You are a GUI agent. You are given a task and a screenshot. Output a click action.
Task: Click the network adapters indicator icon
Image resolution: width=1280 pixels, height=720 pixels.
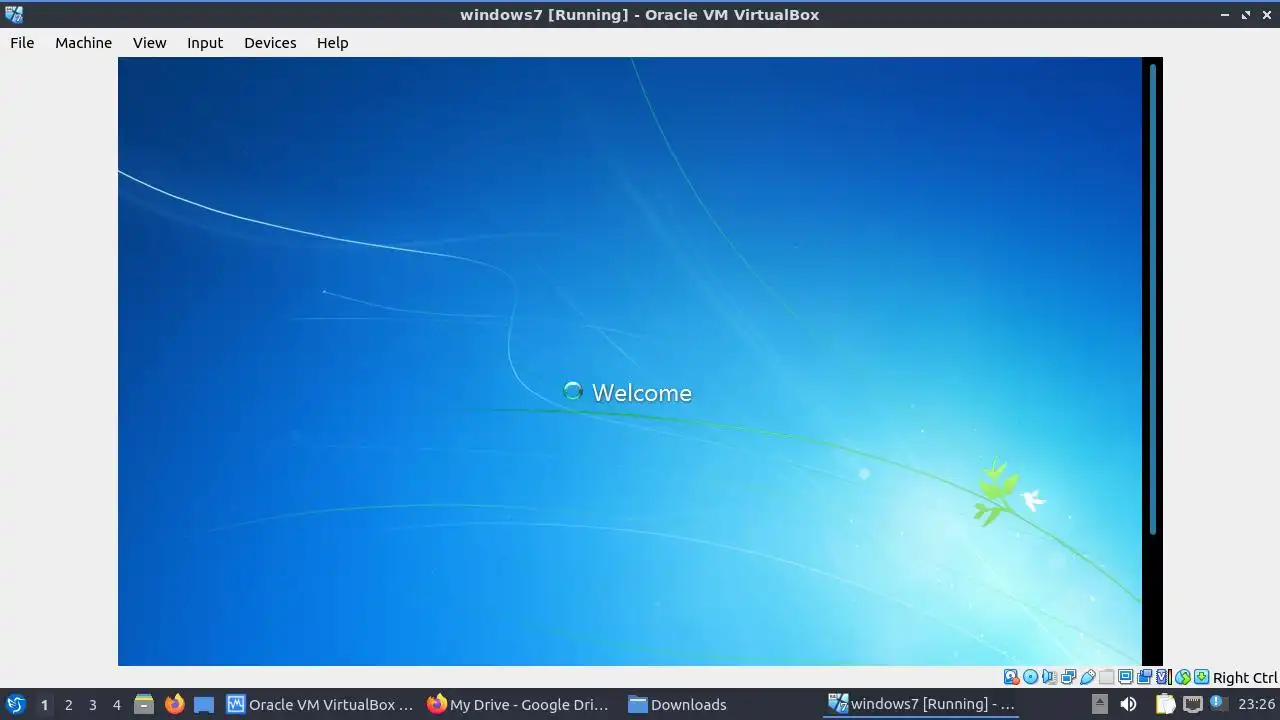click(1068, 677)
